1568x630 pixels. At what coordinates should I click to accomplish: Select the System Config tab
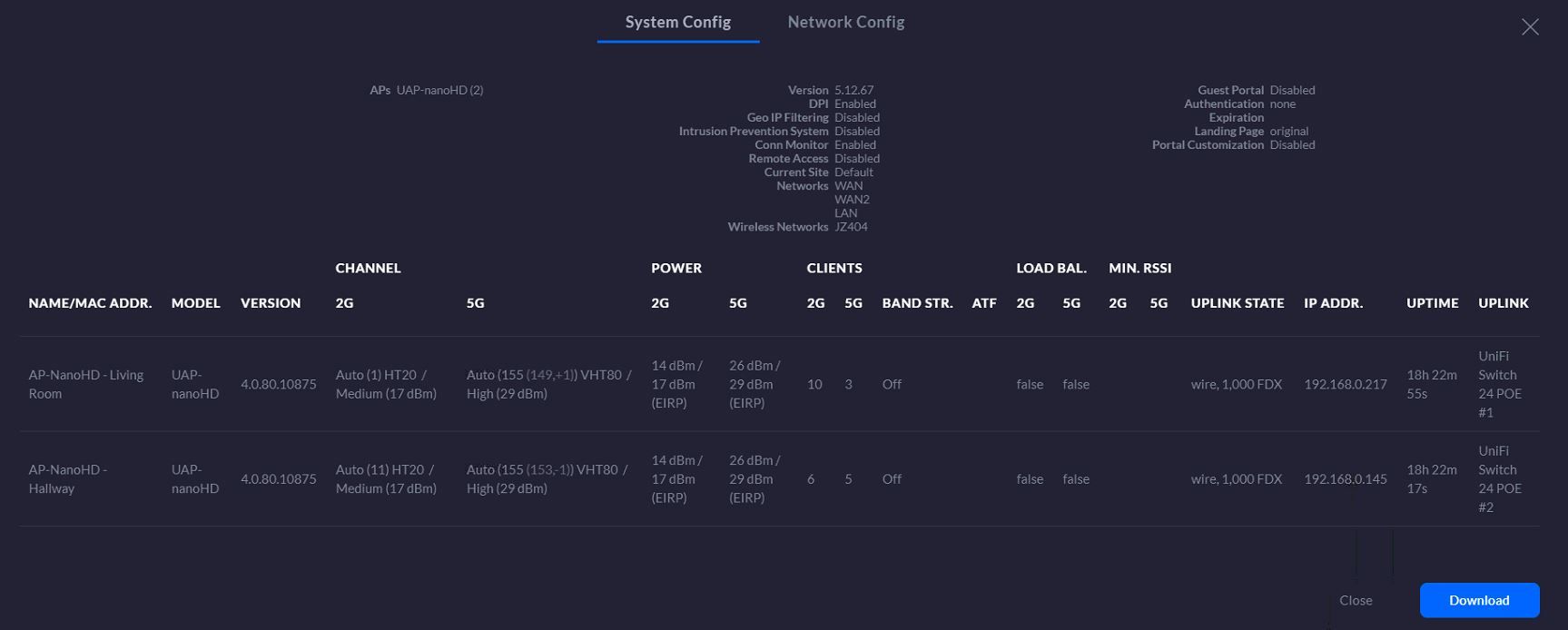[677, 23]
